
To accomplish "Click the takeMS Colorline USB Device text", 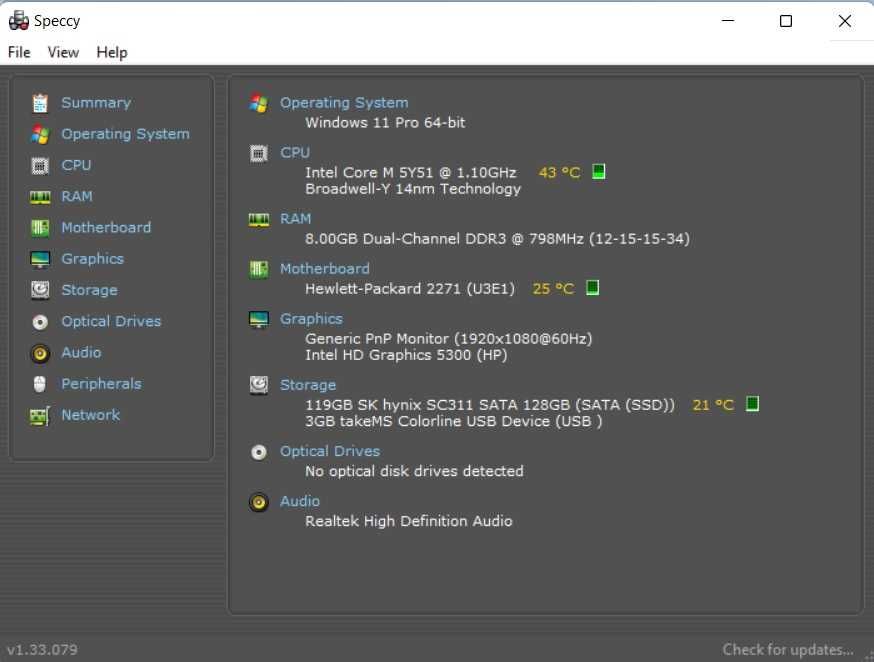I will pyautogui.click(x=454, y=421).
